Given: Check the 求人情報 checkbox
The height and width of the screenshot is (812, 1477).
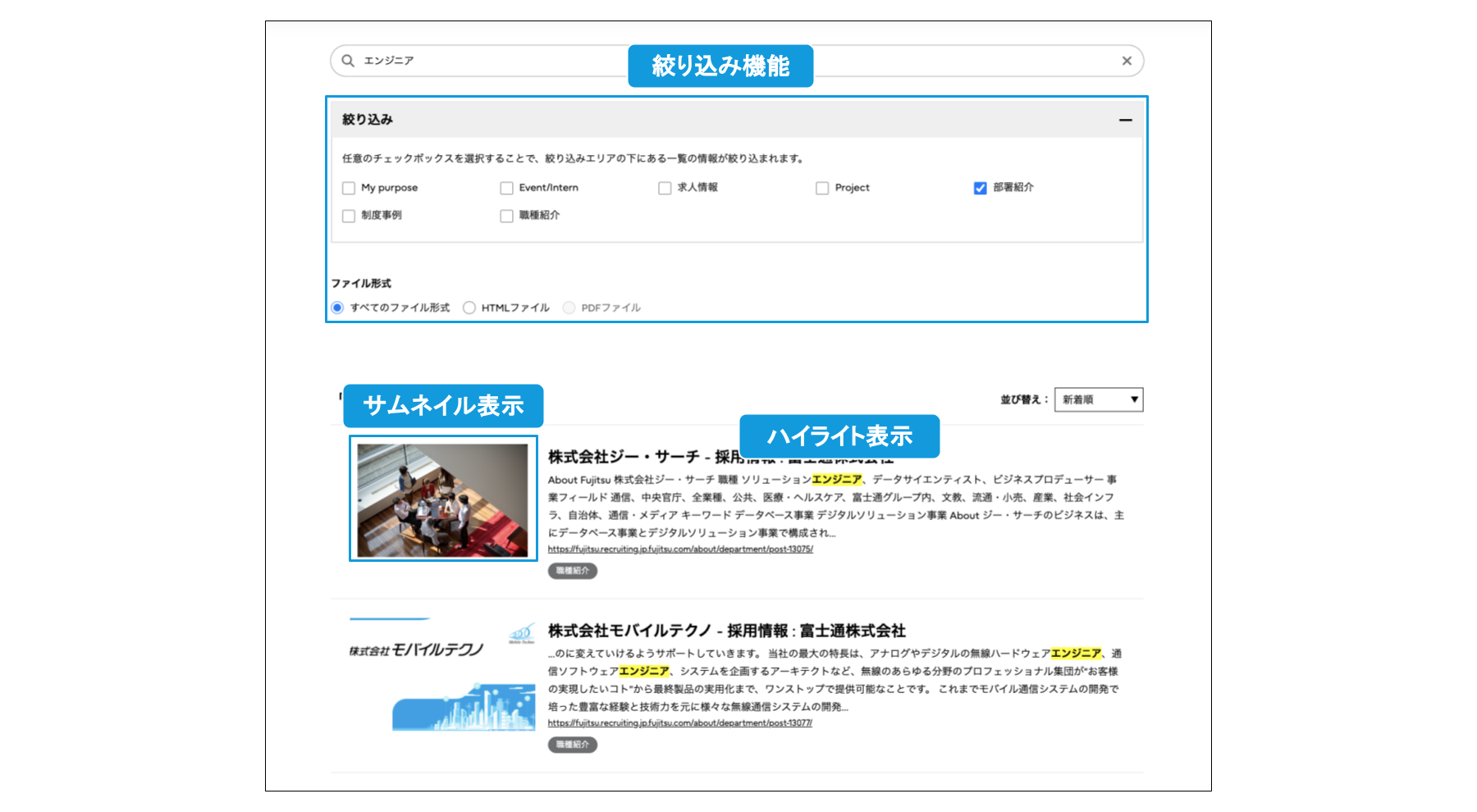Looking at the screenshot, I should [x=665, y=188].
